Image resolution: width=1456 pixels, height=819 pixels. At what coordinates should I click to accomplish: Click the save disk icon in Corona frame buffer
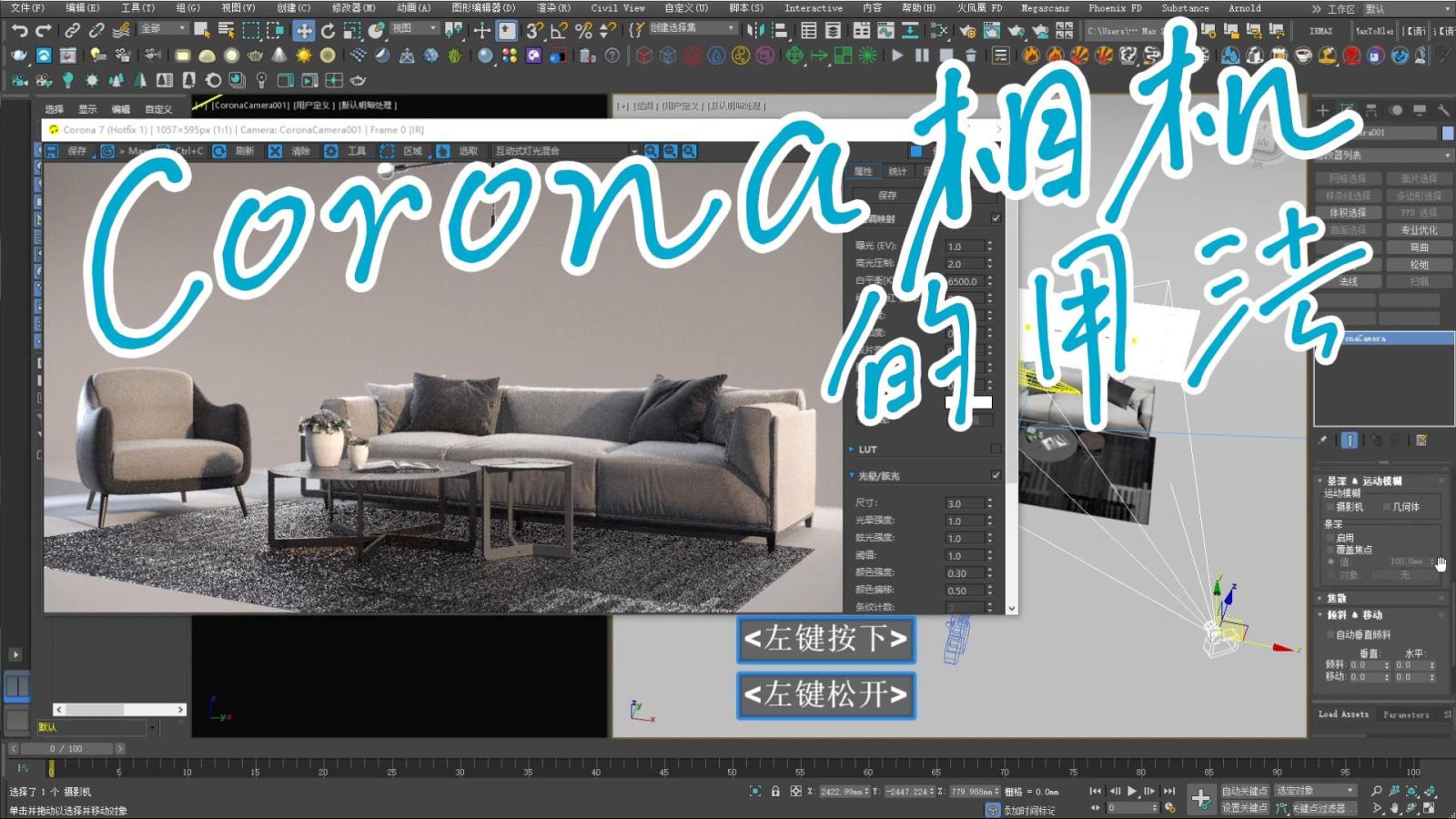pyautogui.click(x=53, y=151)
